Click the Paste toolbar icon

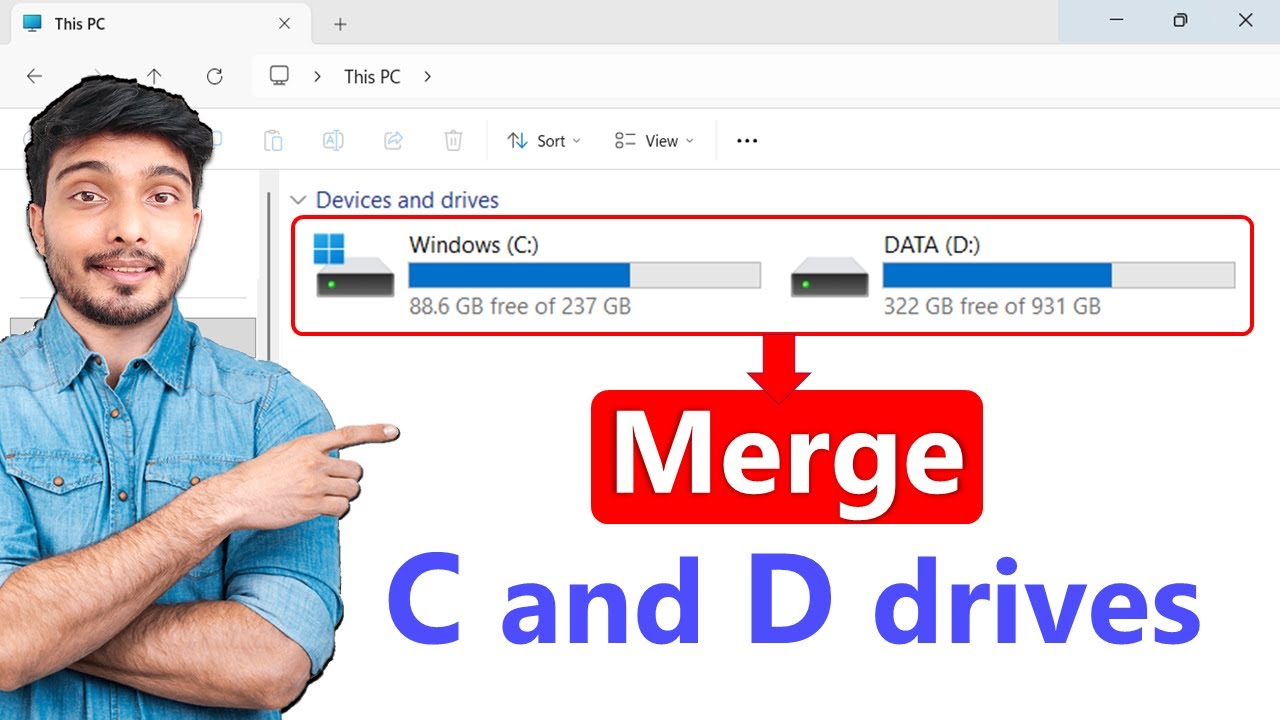273,141
